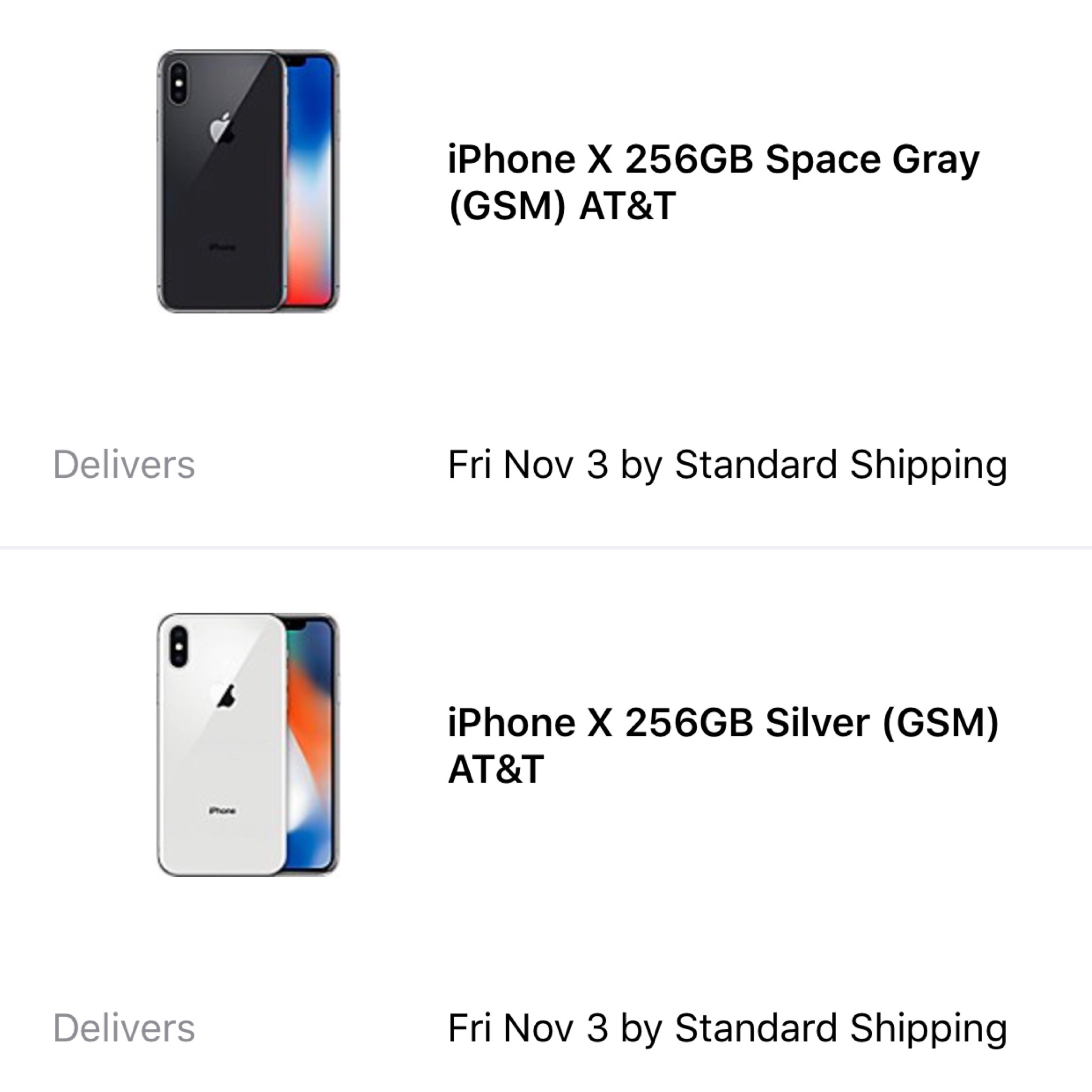Open the Silver iPhone X product image

click(248, 745)
